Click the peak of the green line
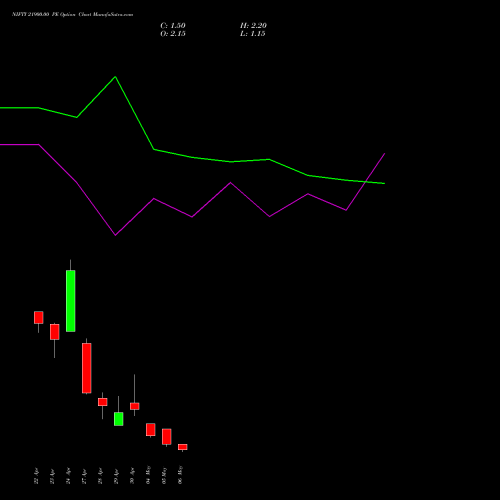500x500 pixels. (115, 77)
